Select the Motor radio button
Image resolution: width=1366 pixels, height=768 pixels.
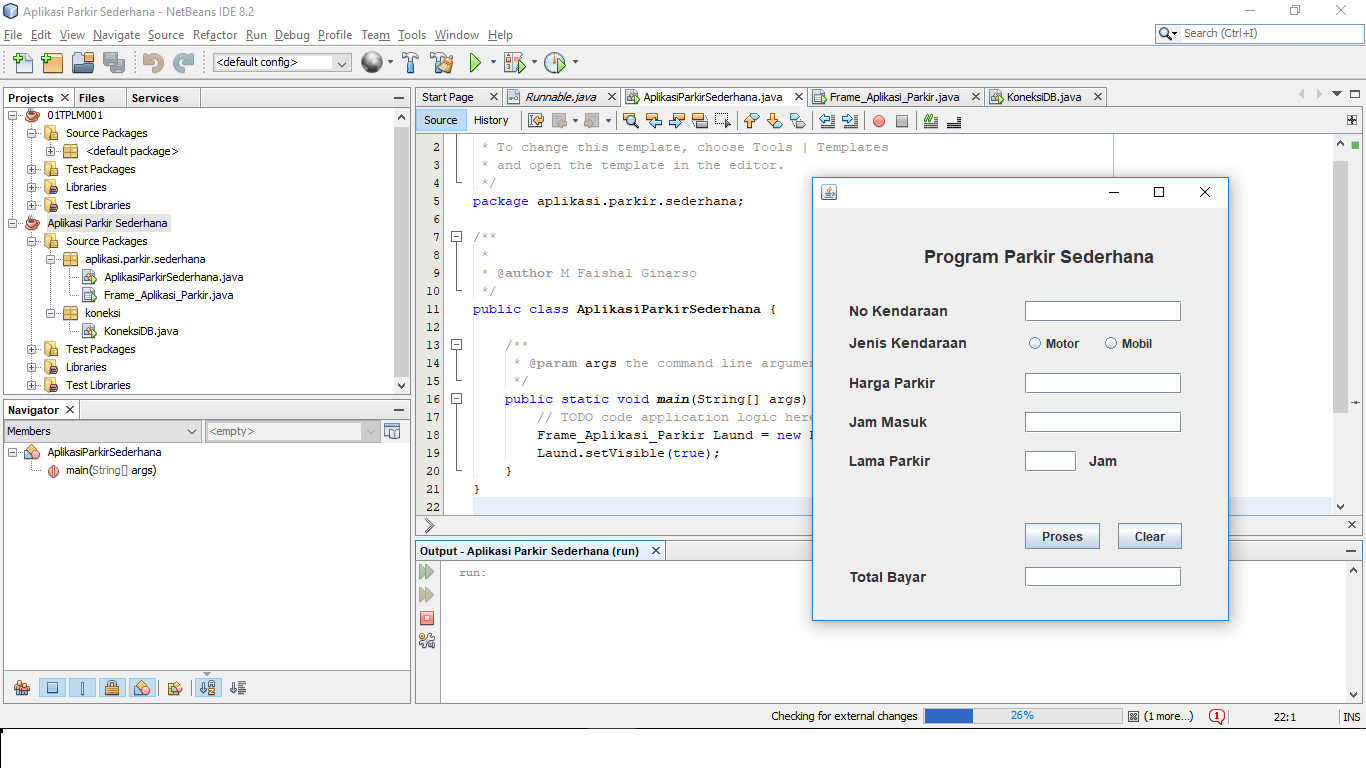coord(1035,343)
